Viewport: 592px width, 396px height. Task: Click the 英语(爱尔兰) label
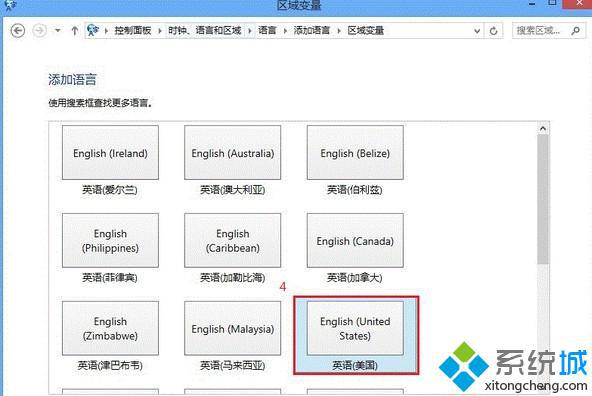coord(110,190)
